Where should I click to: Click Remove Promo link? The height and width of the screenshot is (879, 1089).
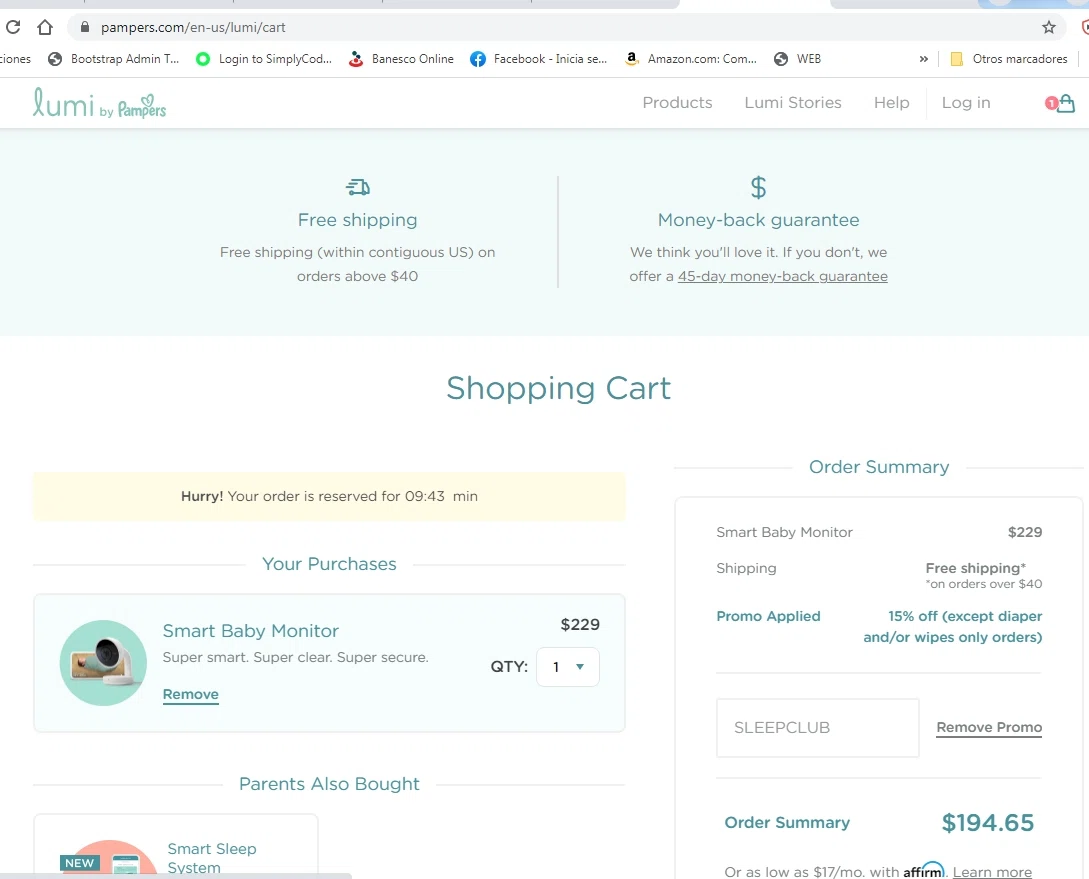(x=989, y=728)
